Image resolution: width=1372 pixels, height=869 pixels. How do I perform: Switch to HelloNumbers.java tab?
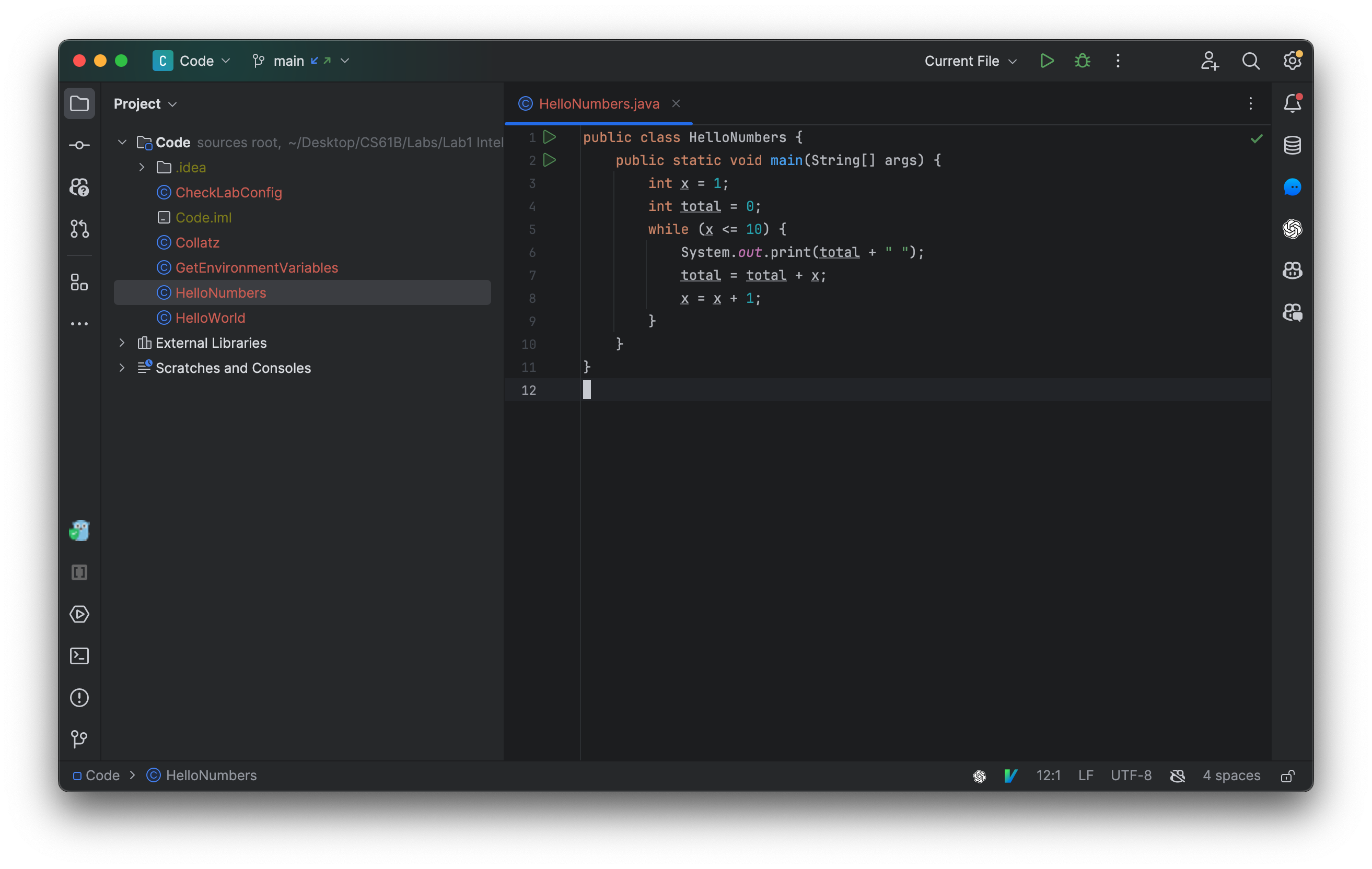pos(599,103)
